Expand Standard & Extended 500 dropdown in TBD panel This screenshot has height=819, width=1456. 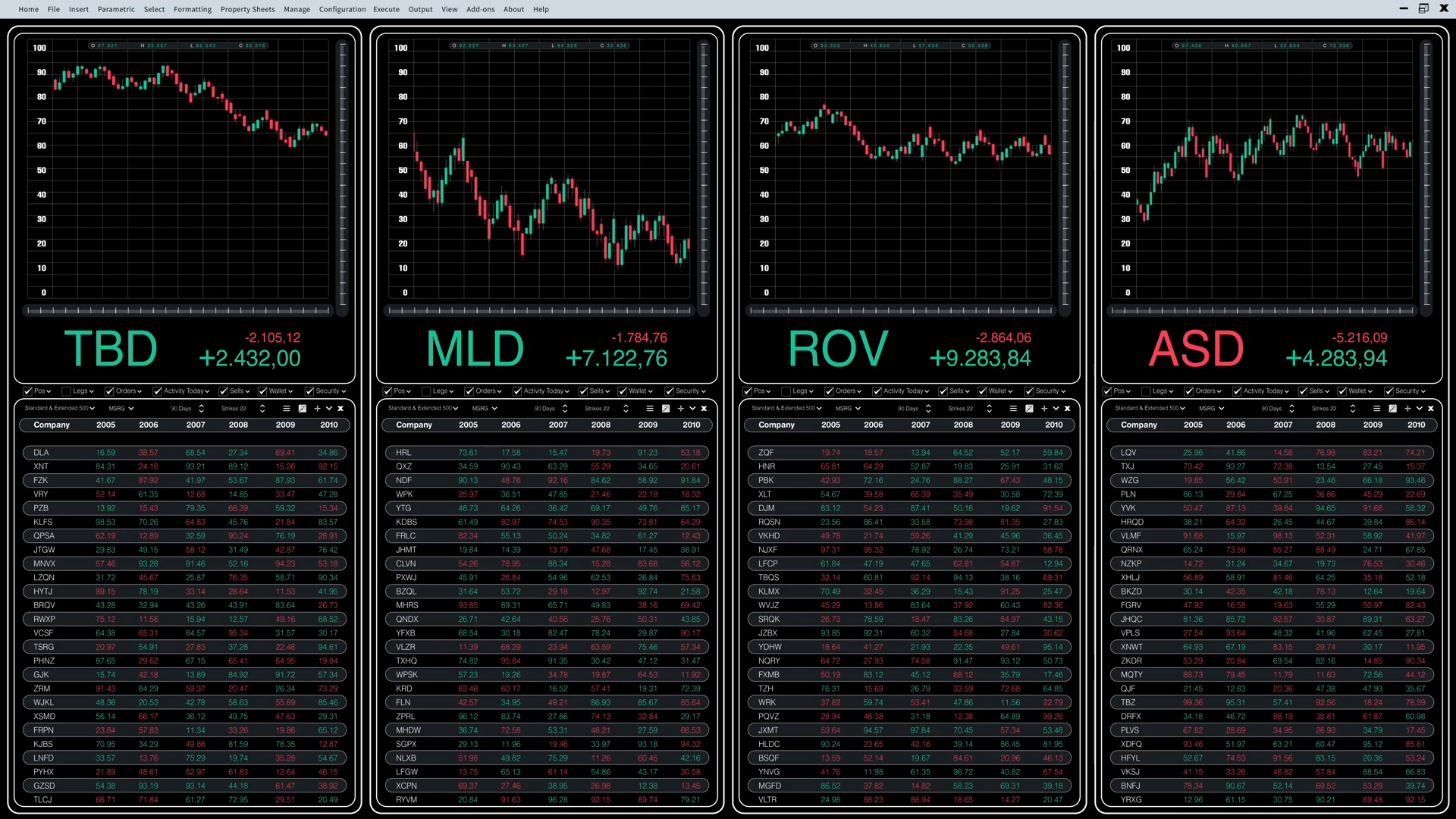(60, 409)
